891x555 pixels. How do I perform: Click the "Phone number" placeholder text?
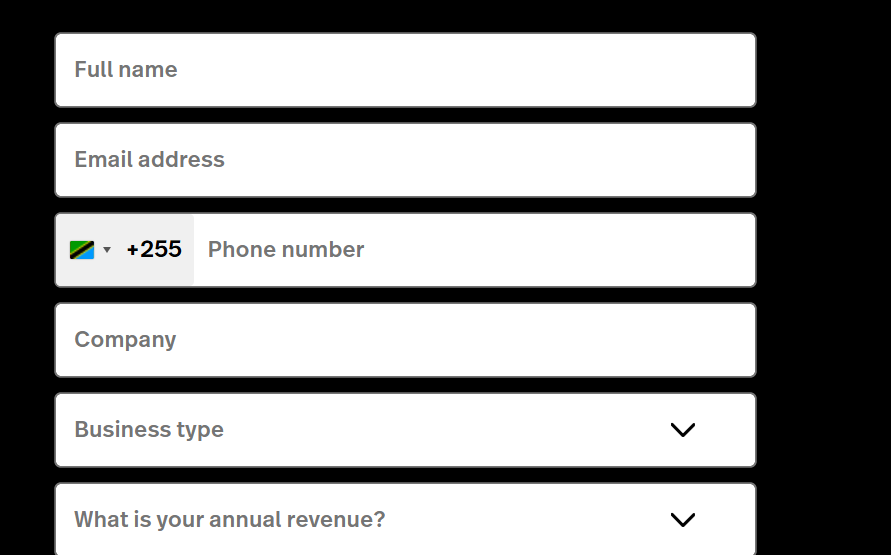[286, 249]
